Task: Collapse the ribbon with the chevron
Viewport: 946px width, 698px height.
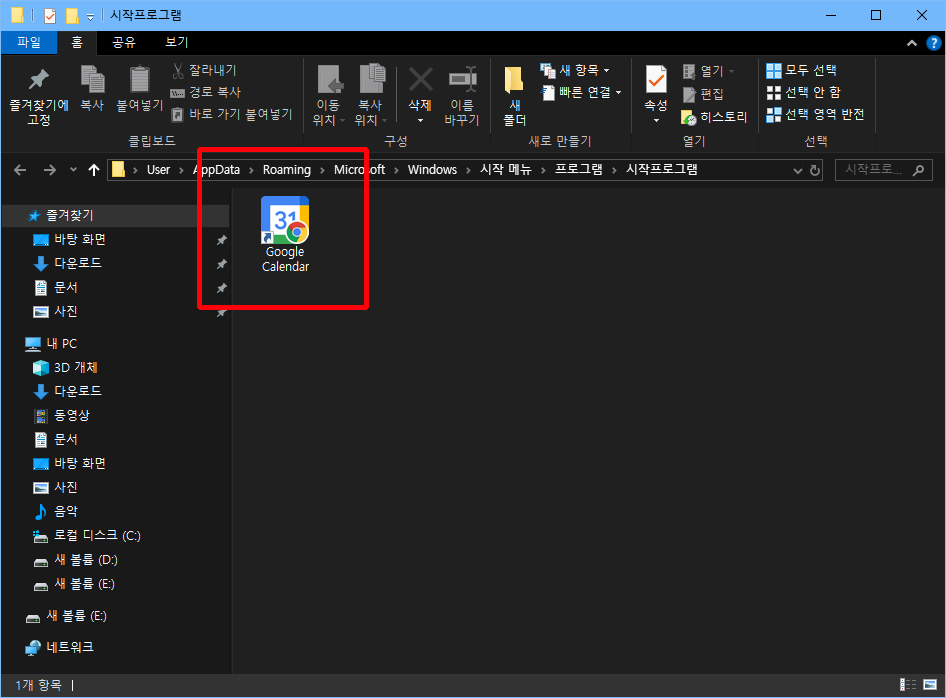Action: (912, 43)
